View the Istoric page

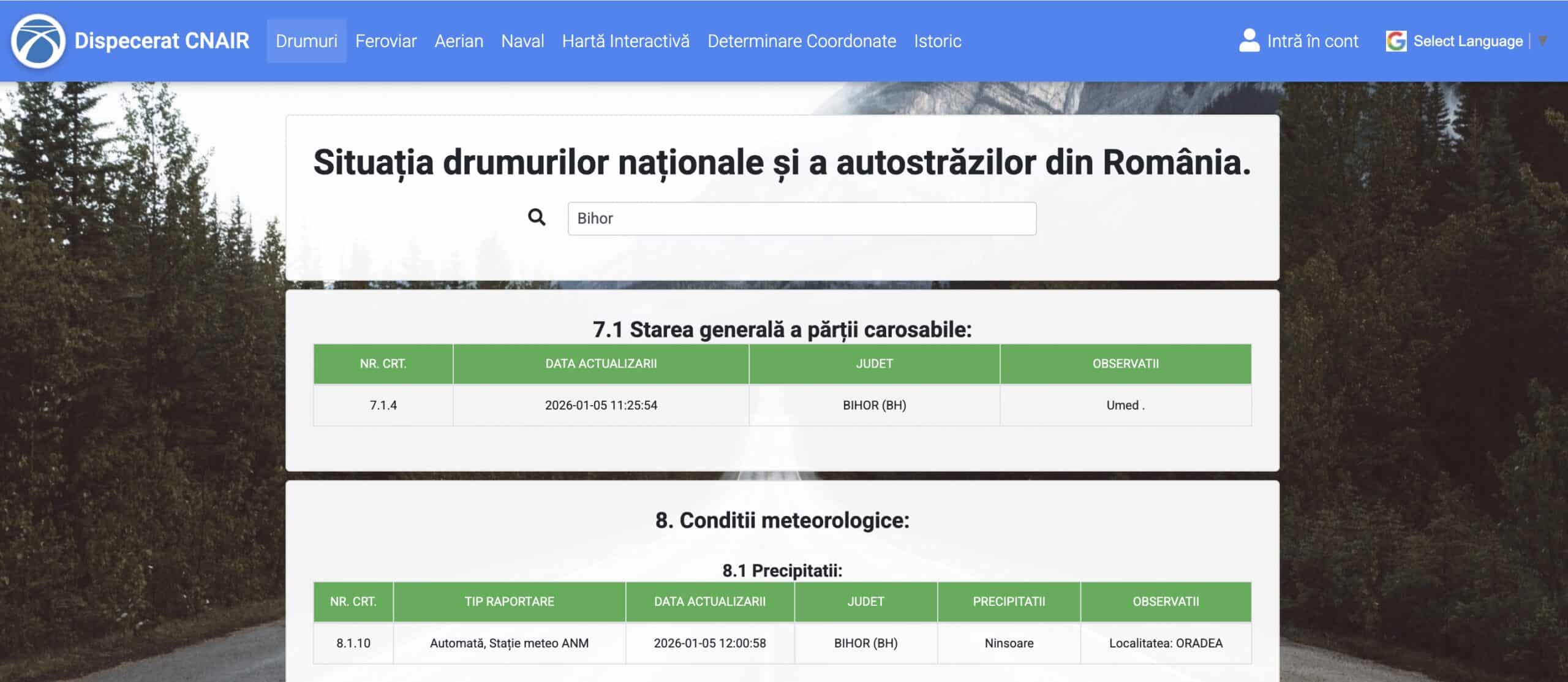(x=937, y=41)
